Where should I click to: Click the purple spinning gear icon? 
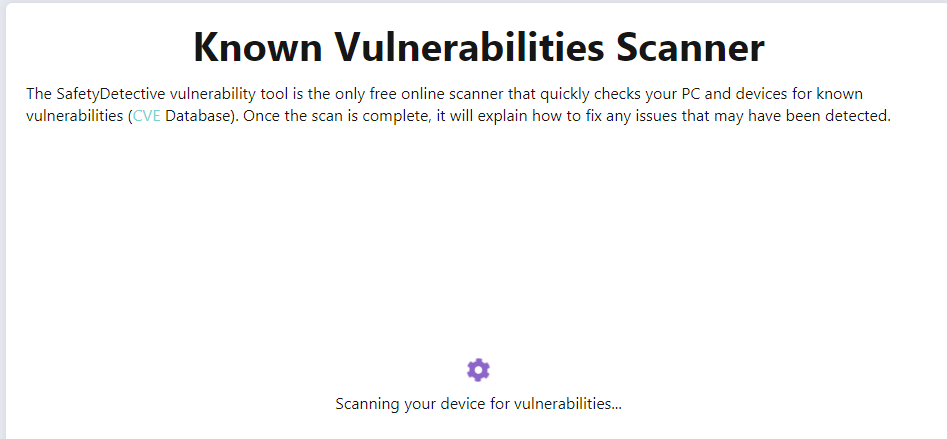[x=478, y=370]
